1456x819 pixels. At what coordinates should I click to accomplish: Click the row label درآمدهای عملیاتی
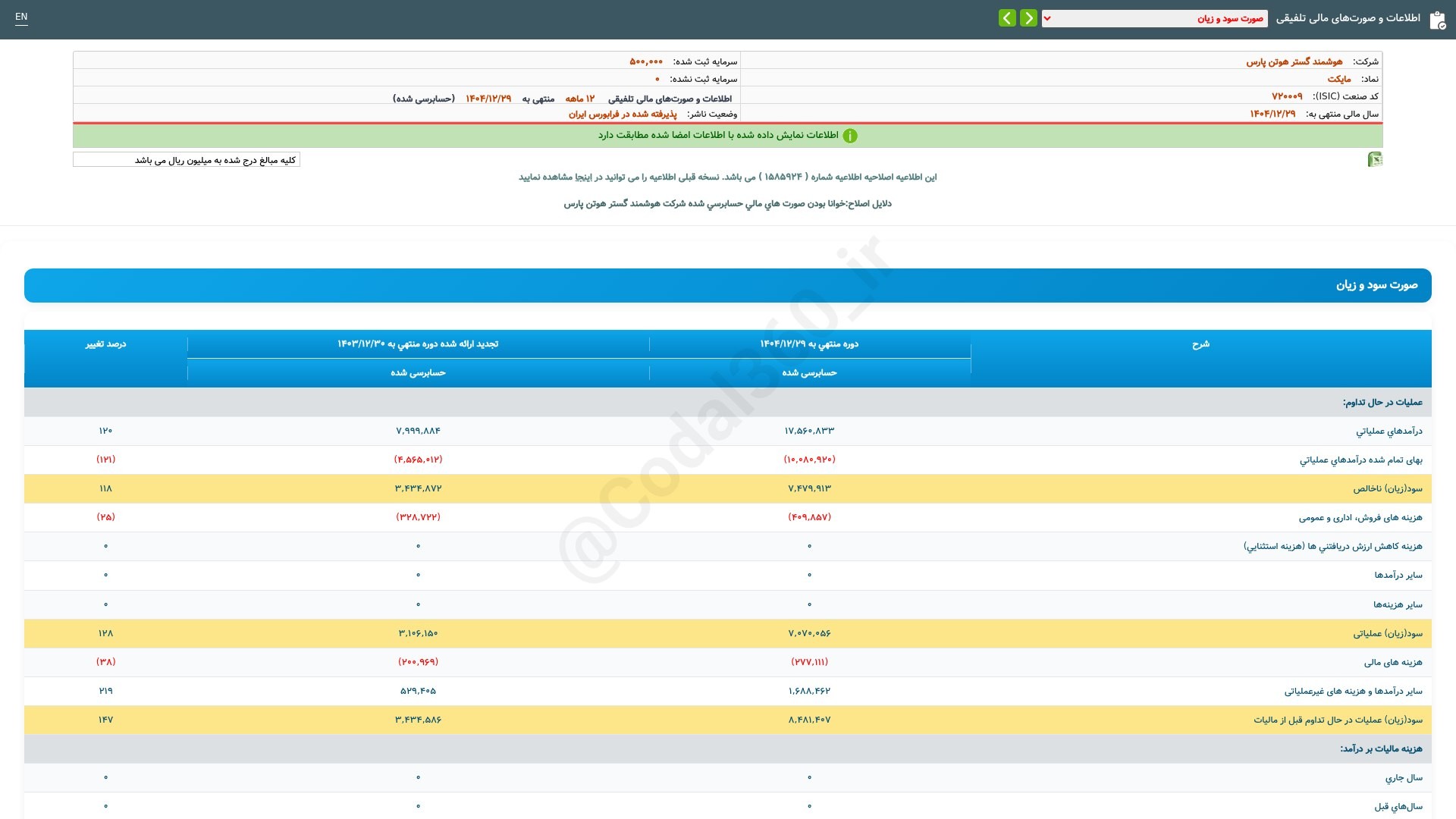click(1389, 431)
